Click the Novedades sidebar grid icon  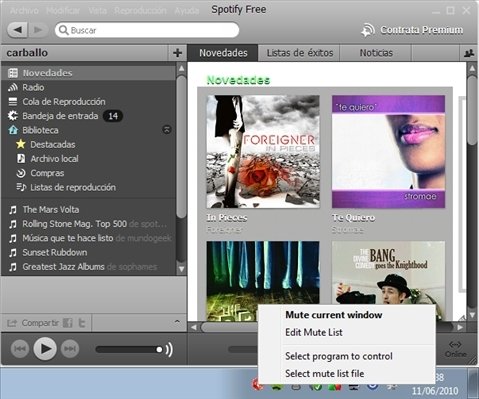[x=13, y=73]
